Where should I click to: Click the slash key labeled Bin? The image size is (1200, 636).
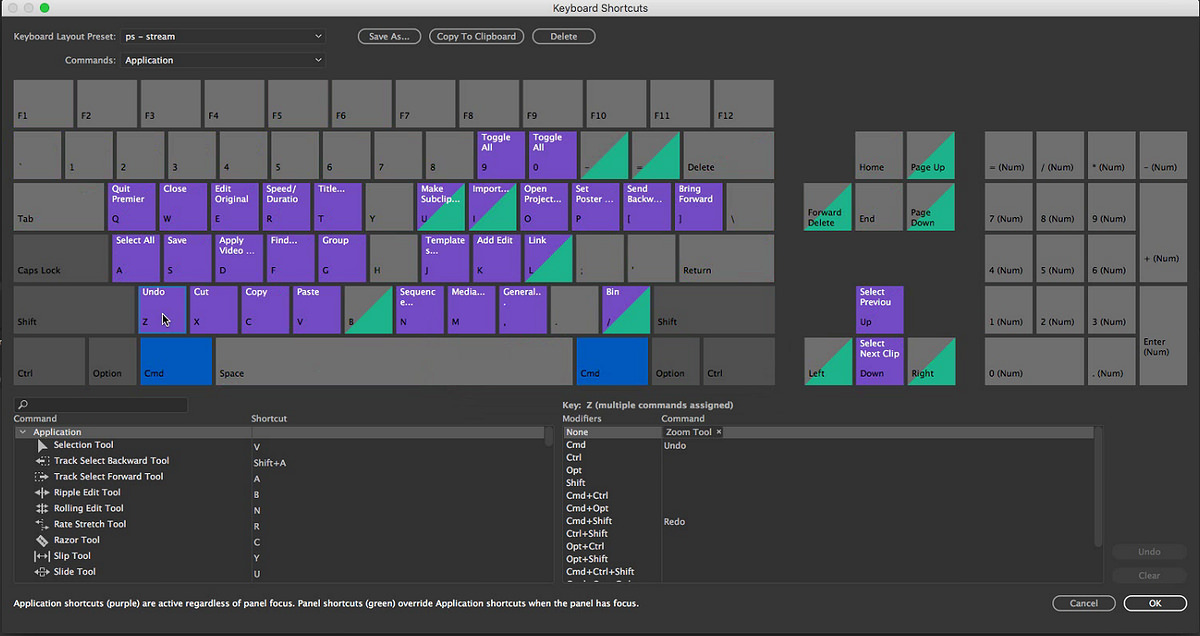(626, 309)
